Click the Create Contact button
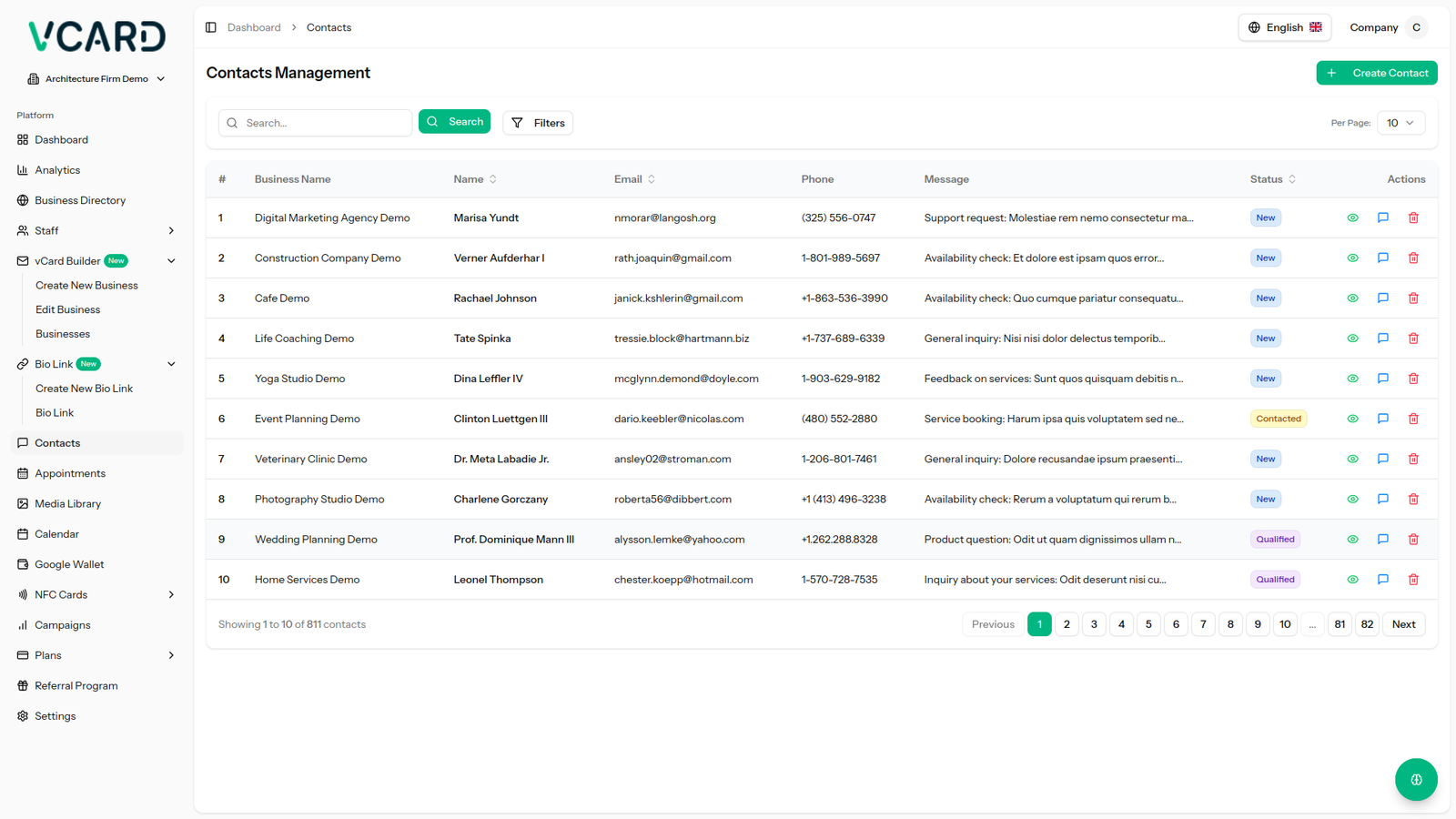This screenshot has height=819, width=1456. tap(1376, 73)
